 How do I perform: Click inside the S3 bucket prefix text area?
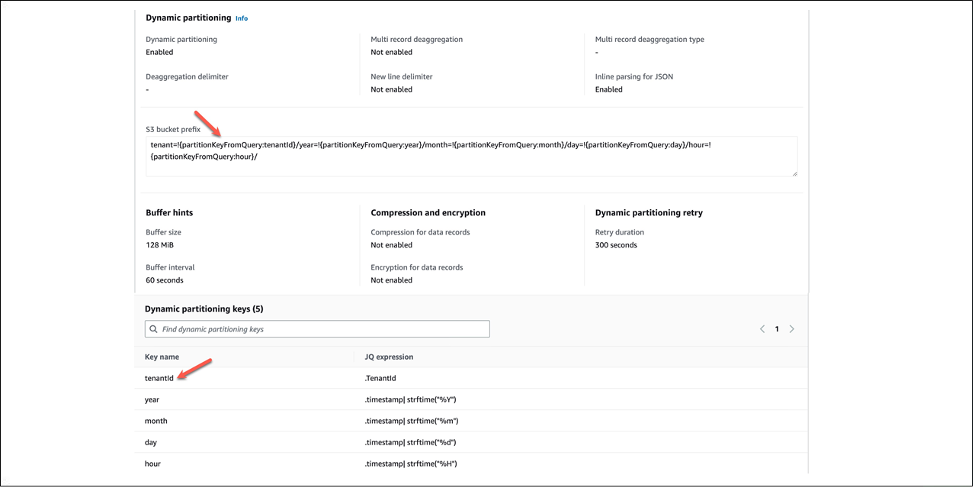(x=472, y=156)
